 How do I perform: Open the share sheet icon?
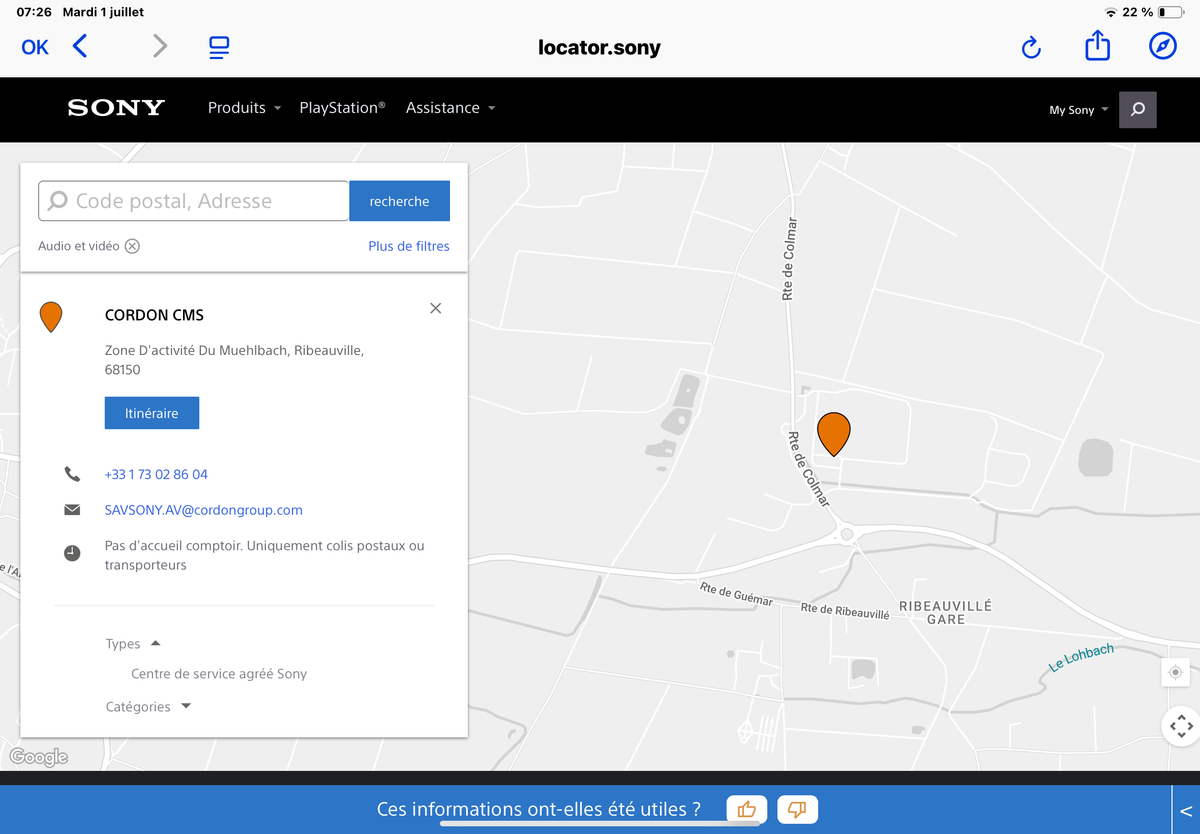coord(1097,46)
